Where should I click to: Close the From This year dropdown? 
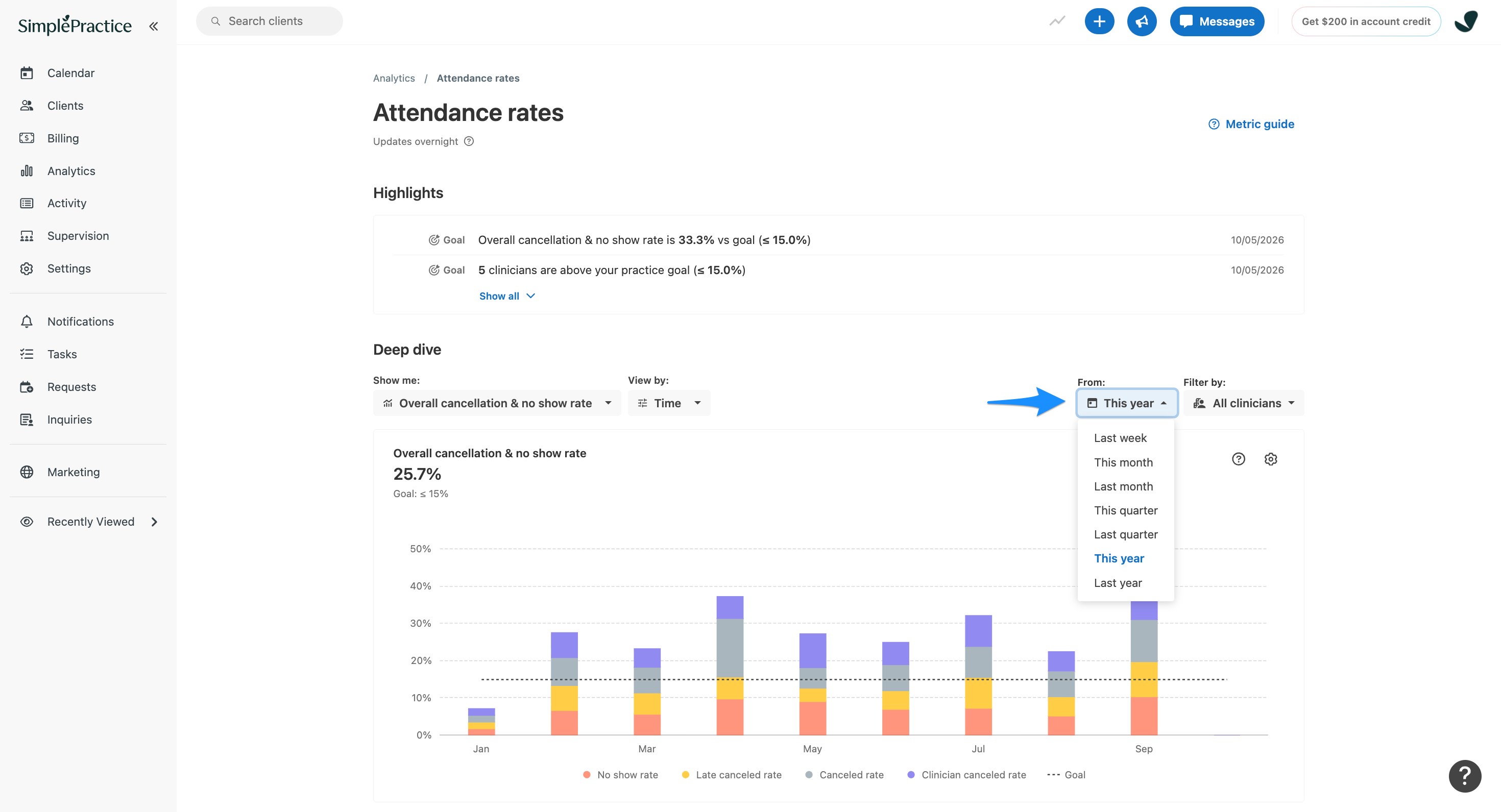click(x=1127, y=403)
